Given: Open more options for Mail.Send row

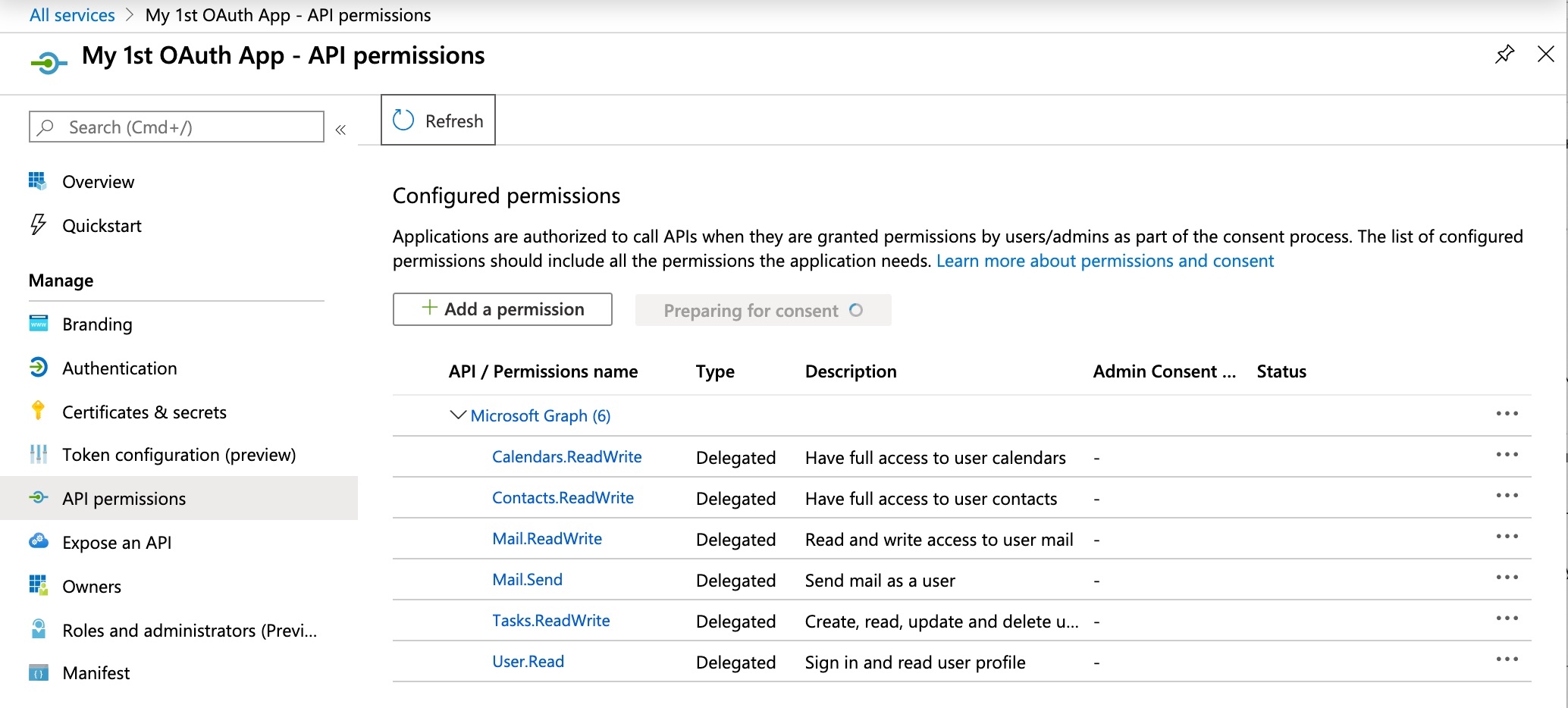Looking at the screenshot, I should (x=1507, y=578).
